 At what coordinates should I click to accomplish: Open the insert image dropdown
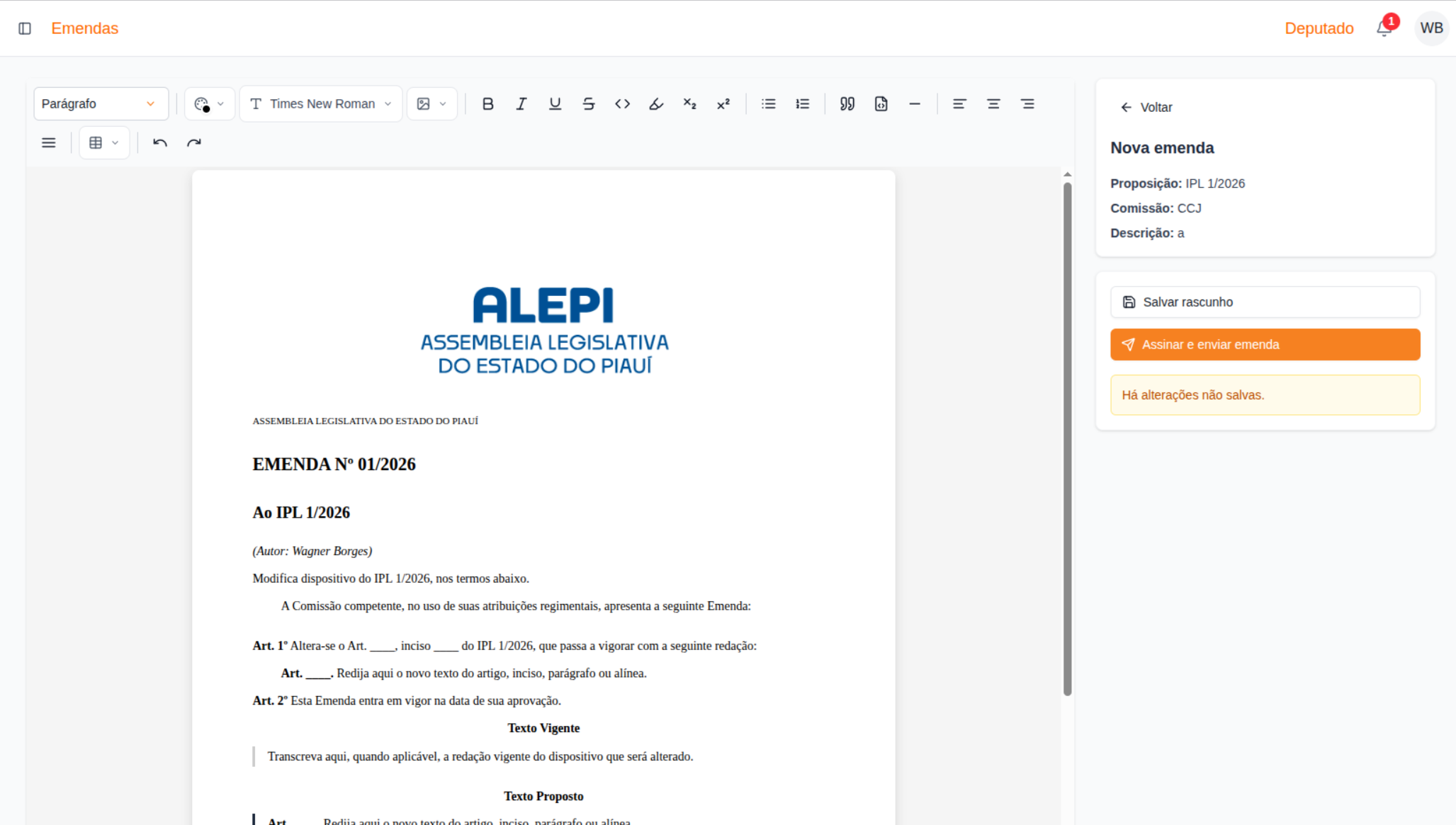(431, 104)
